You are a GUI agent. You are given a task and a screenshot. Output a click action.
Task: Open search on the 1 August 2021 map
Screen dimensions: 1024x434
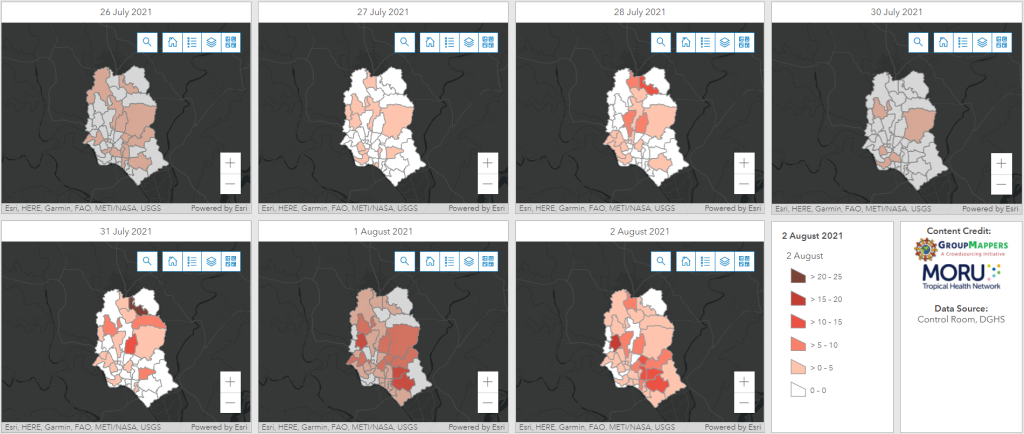(404, 262)
